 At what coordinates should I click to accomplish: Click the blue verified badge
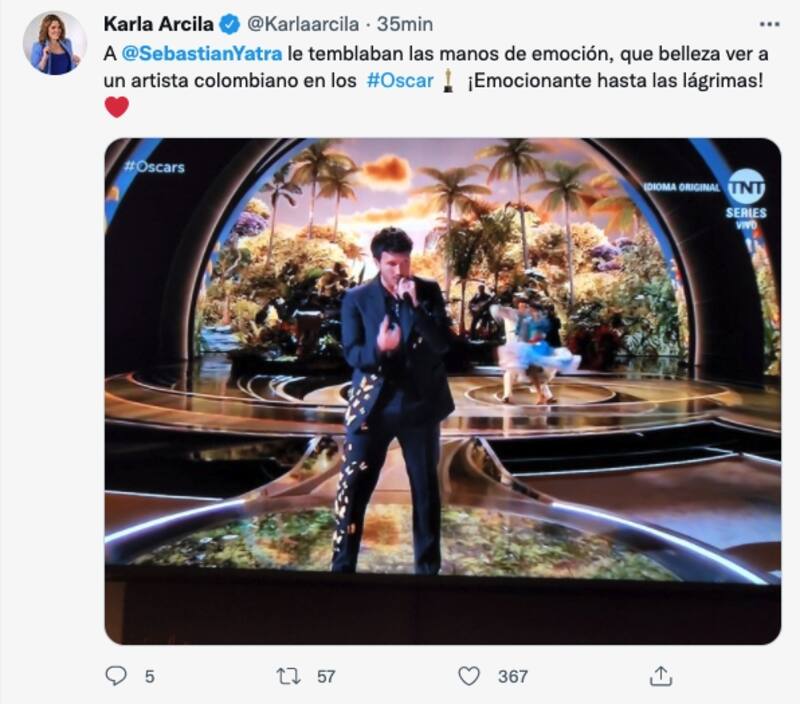229,23
